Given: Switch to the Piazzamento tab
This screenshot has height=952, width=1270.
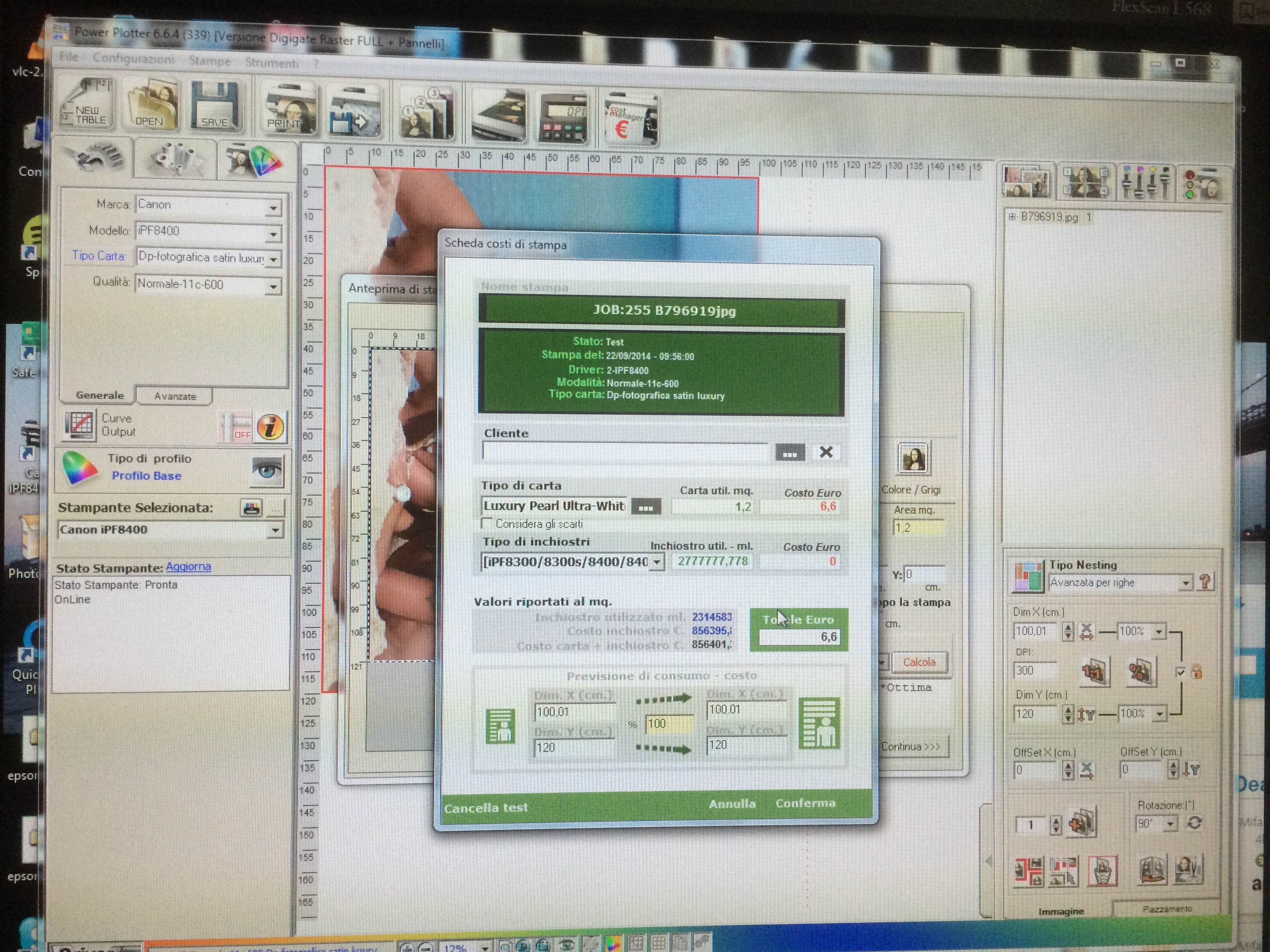Looking at the screenshot, I should click(1167, 909).
